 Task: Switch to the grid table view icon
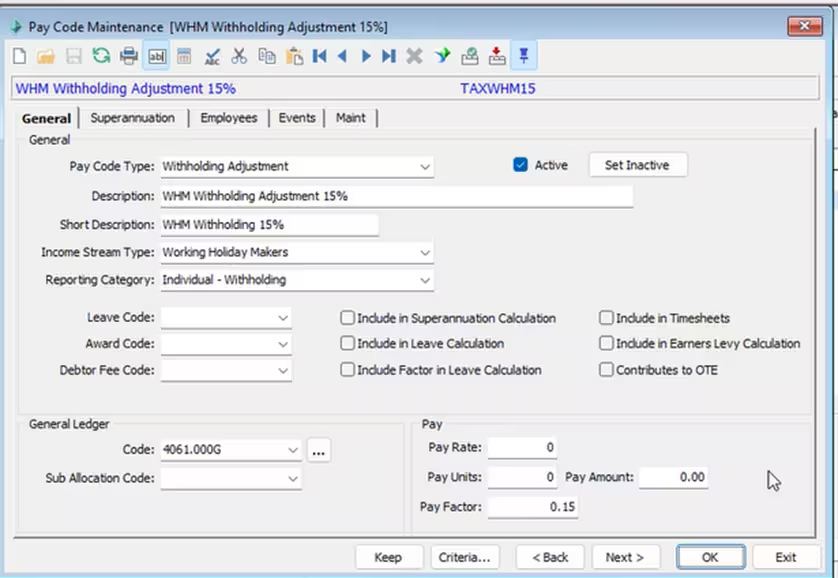click(184, 56)
